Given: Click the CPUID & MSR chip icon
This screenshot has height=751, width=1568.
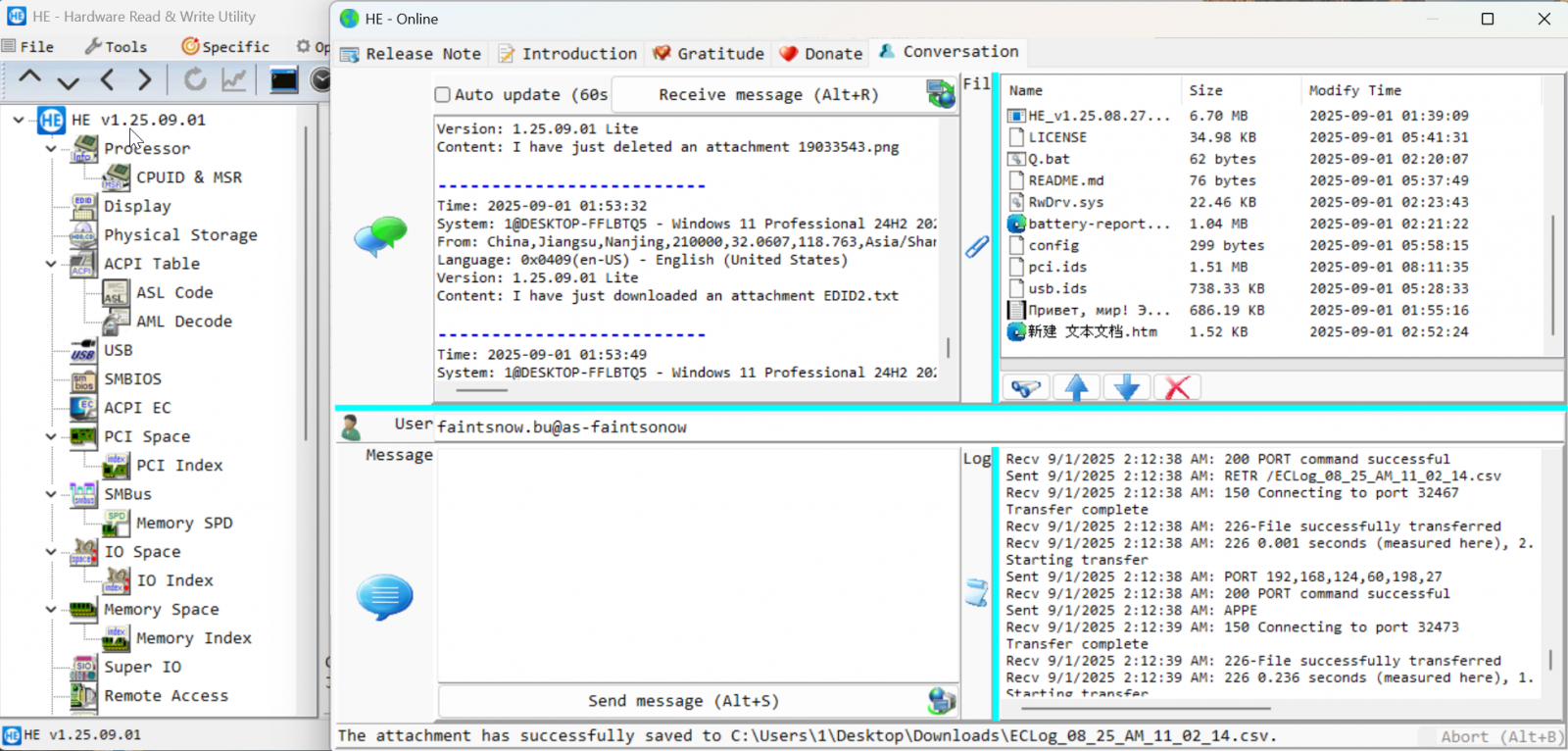Looking at the screenshot, I should pos(117,177).
